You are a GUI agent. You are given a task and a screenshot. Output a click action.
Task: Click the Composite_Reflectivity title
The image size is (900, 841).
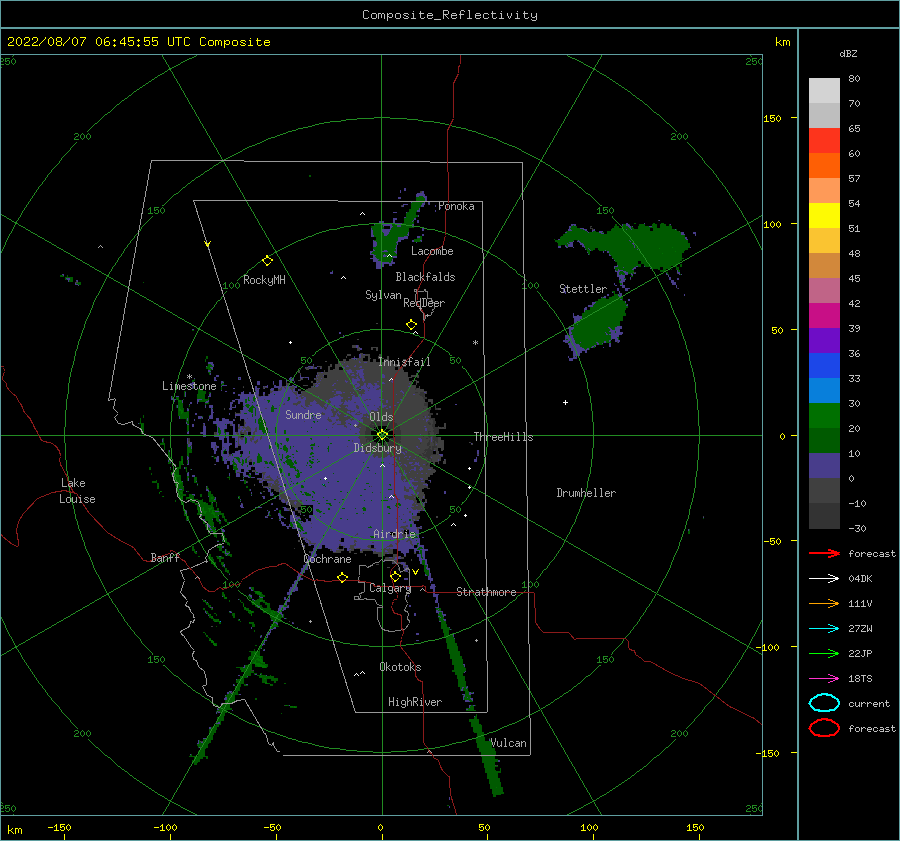(450, 15)
